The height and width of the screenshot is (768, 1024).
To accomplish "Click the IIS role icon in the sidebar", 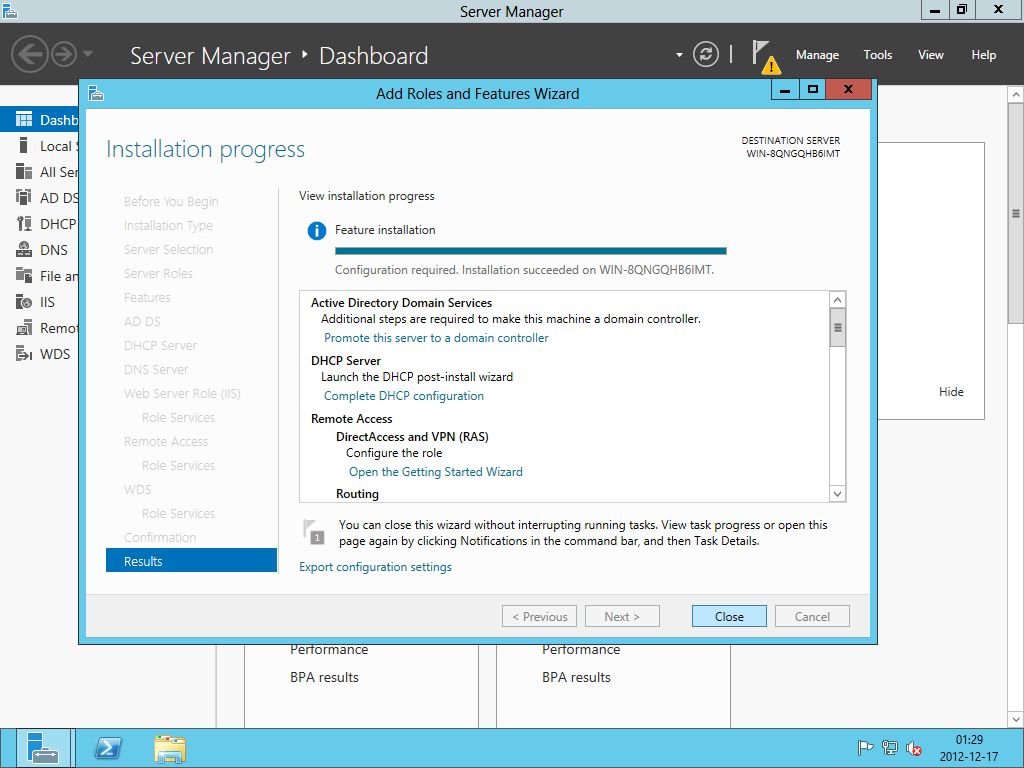I will pyautogui.click(x=24, y=302).
